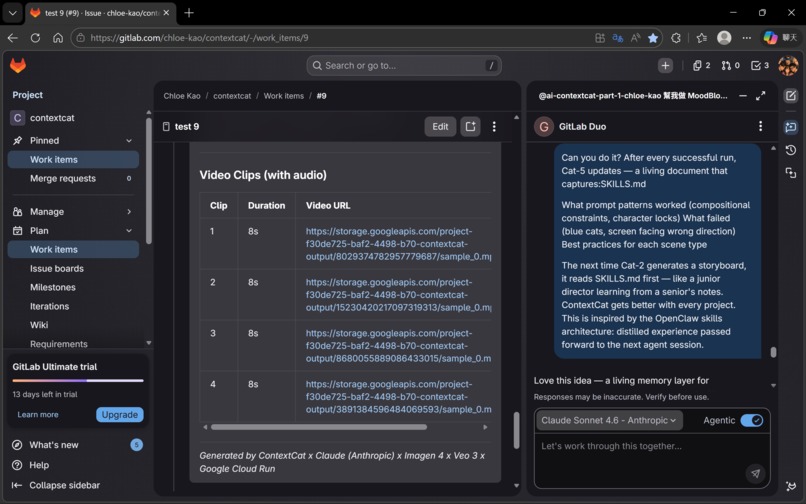Click the Upgrade button

click(x=119, y=415)
